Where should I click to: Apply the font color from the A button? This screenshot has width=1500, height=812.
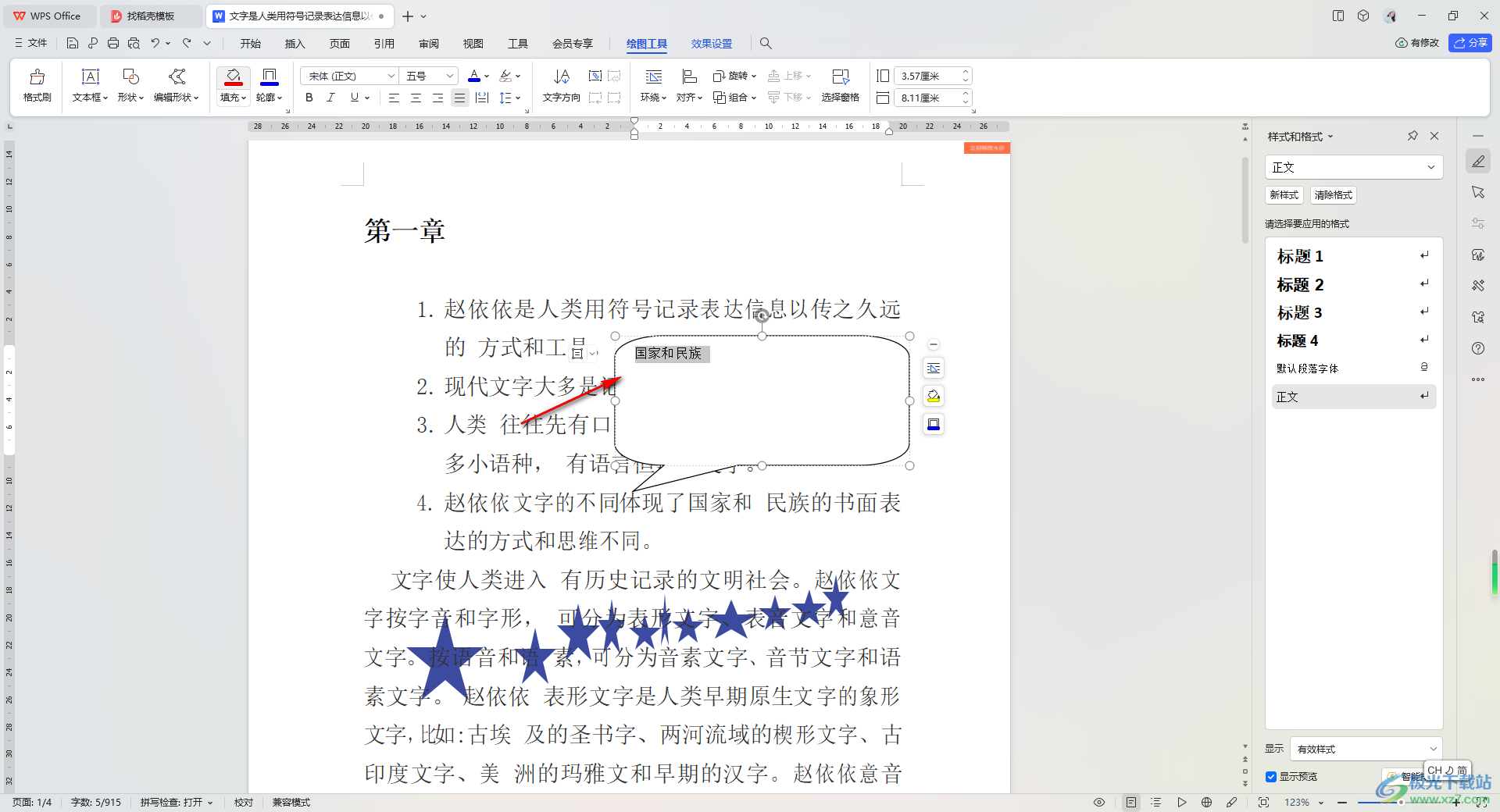[x=473, y=76]
